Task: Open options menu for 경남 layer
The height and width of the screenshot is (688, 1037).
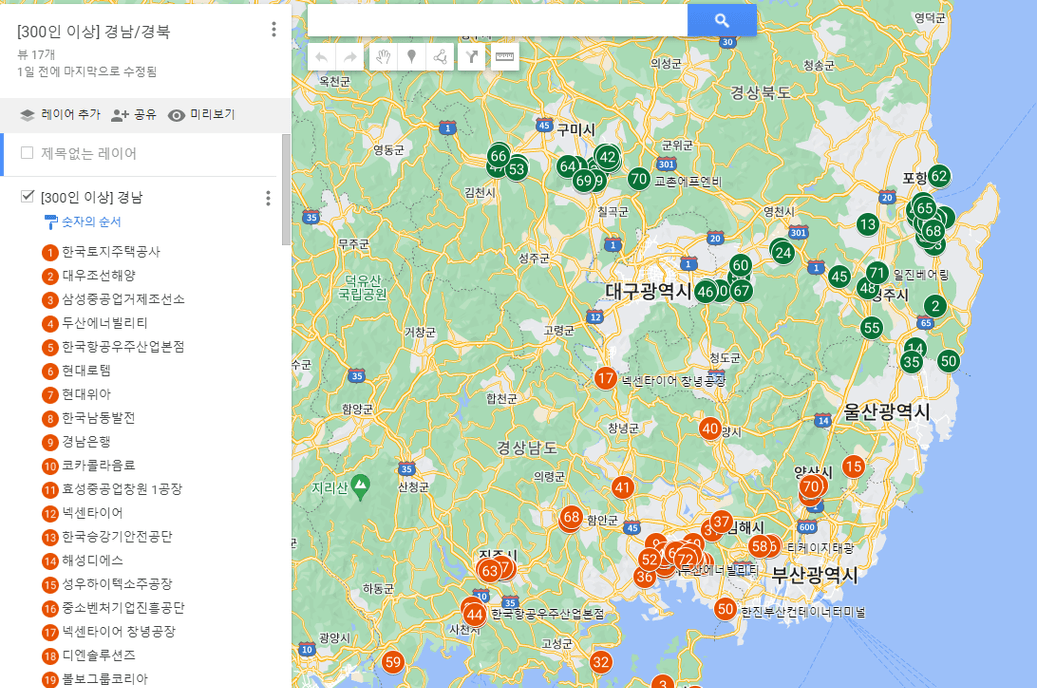Action: [268, 198]
